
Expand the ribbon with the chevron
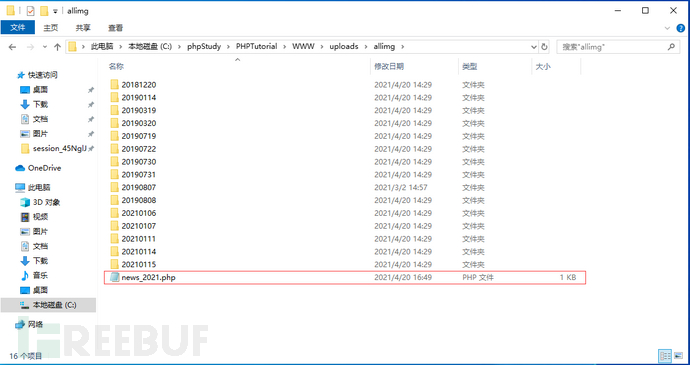click(x=667, y=28)
